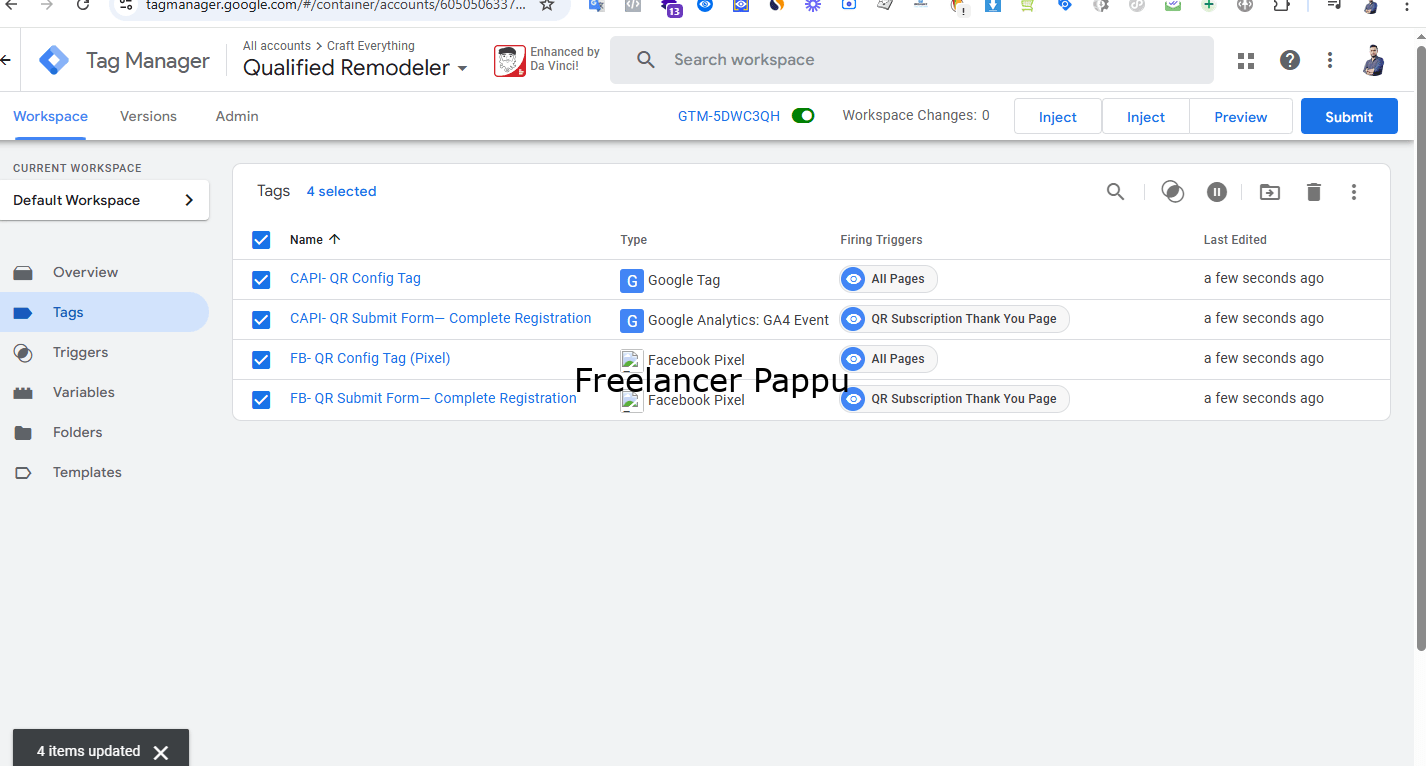This screenshot has width=1426, height=766.
Task: Bookmark this page with the star icon
Action: pyautogui.click(x=547, y=5)
